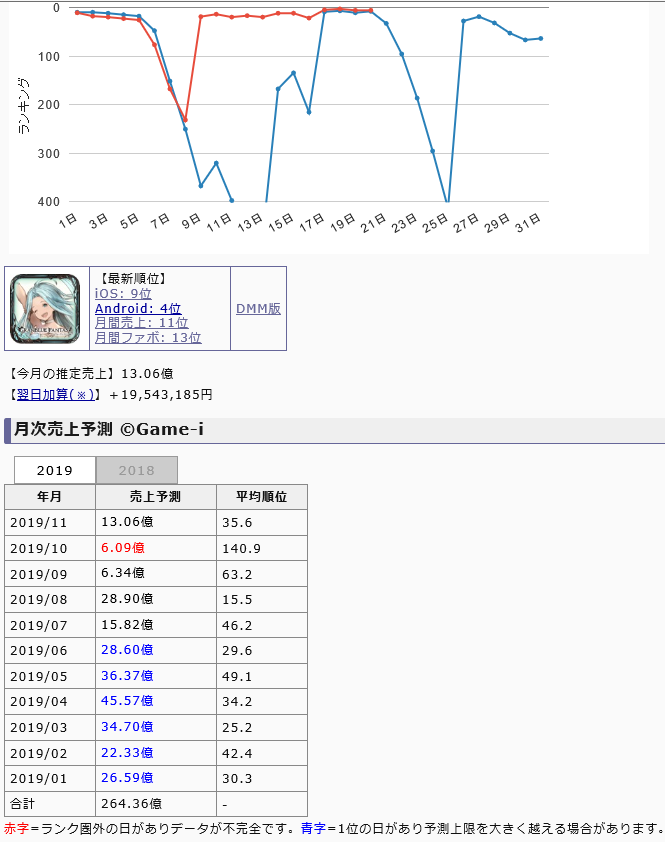Switch to the 2018 tab

coord(137,471)
